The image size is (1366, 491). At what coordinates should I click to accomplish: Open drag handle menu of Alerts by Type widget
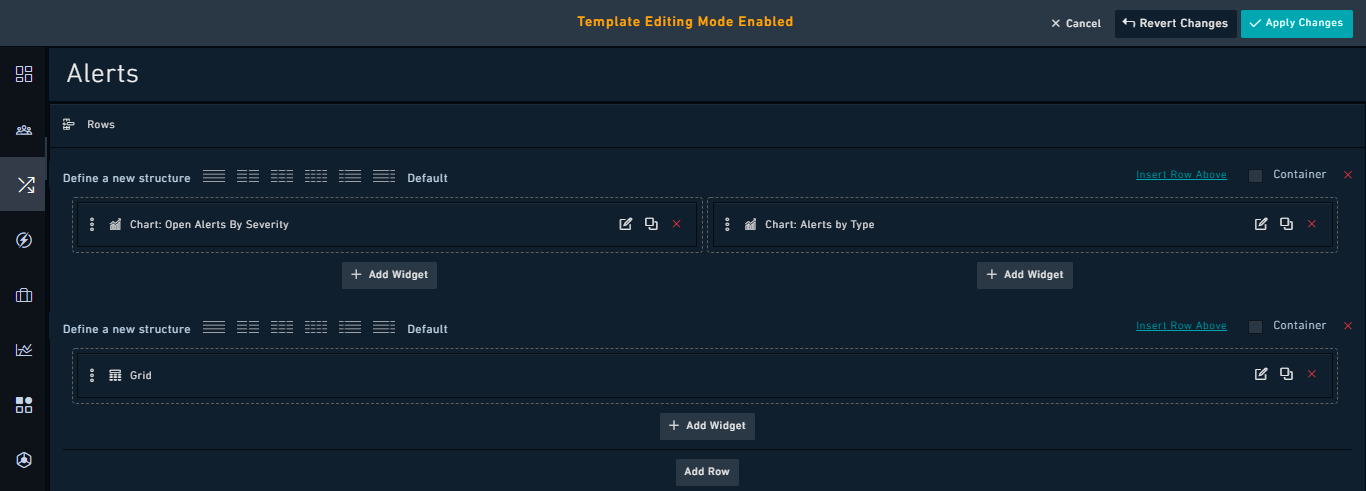727,225
